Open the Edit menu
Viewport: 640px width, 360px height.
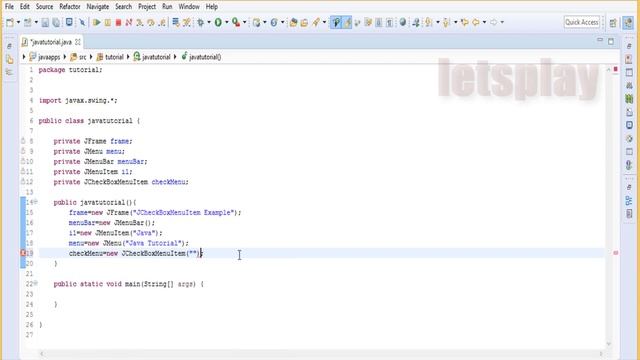pyautogui.click(x=24, y=7)
